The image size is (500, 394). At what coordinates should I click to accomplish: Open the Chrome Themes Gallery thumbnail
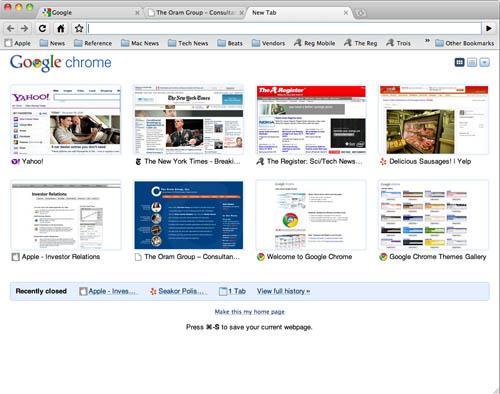pos(434,215)
